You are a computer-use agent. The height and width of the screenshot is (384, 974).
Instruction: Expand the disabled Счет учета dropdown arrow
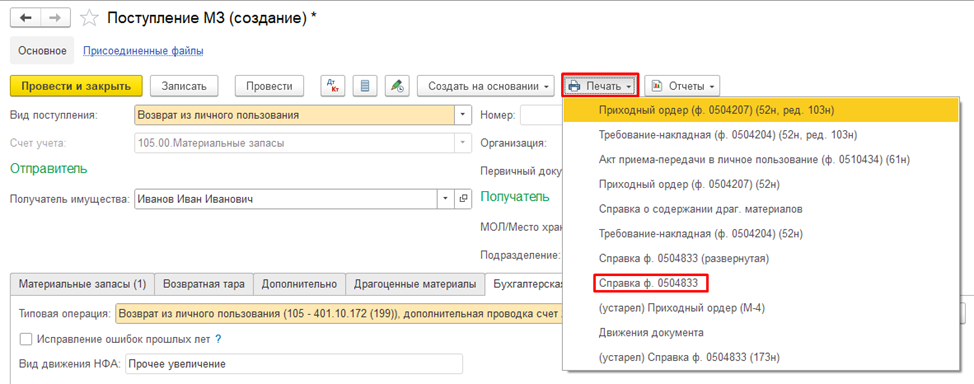463,143
